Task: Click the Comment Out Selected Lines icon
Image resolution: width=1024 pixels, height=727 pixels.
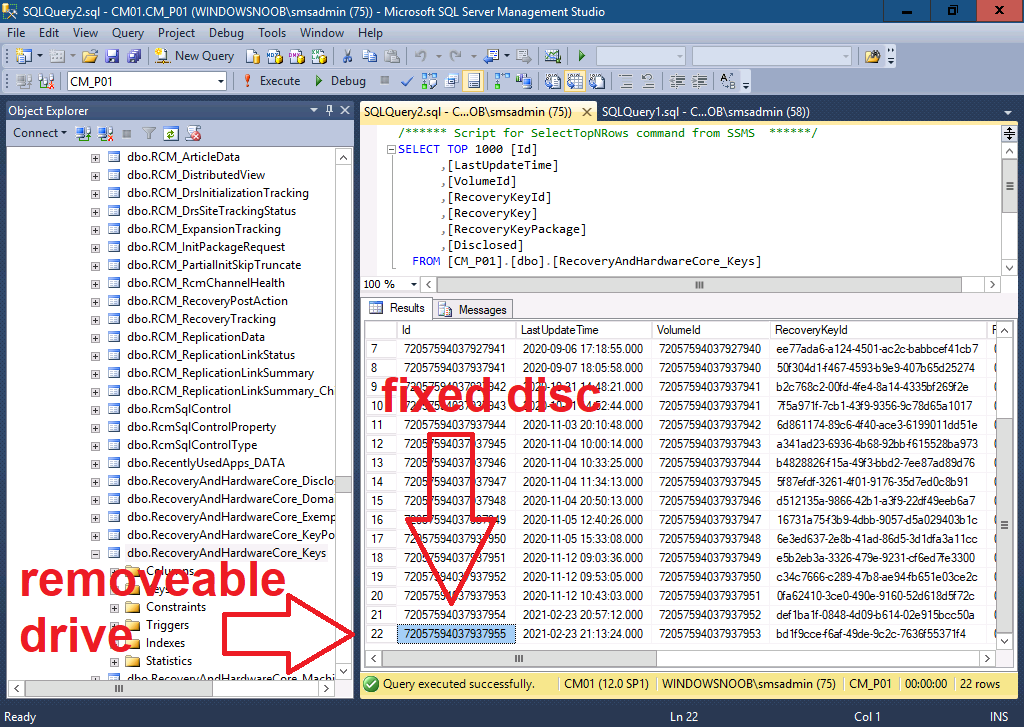Action: [626, 81]
